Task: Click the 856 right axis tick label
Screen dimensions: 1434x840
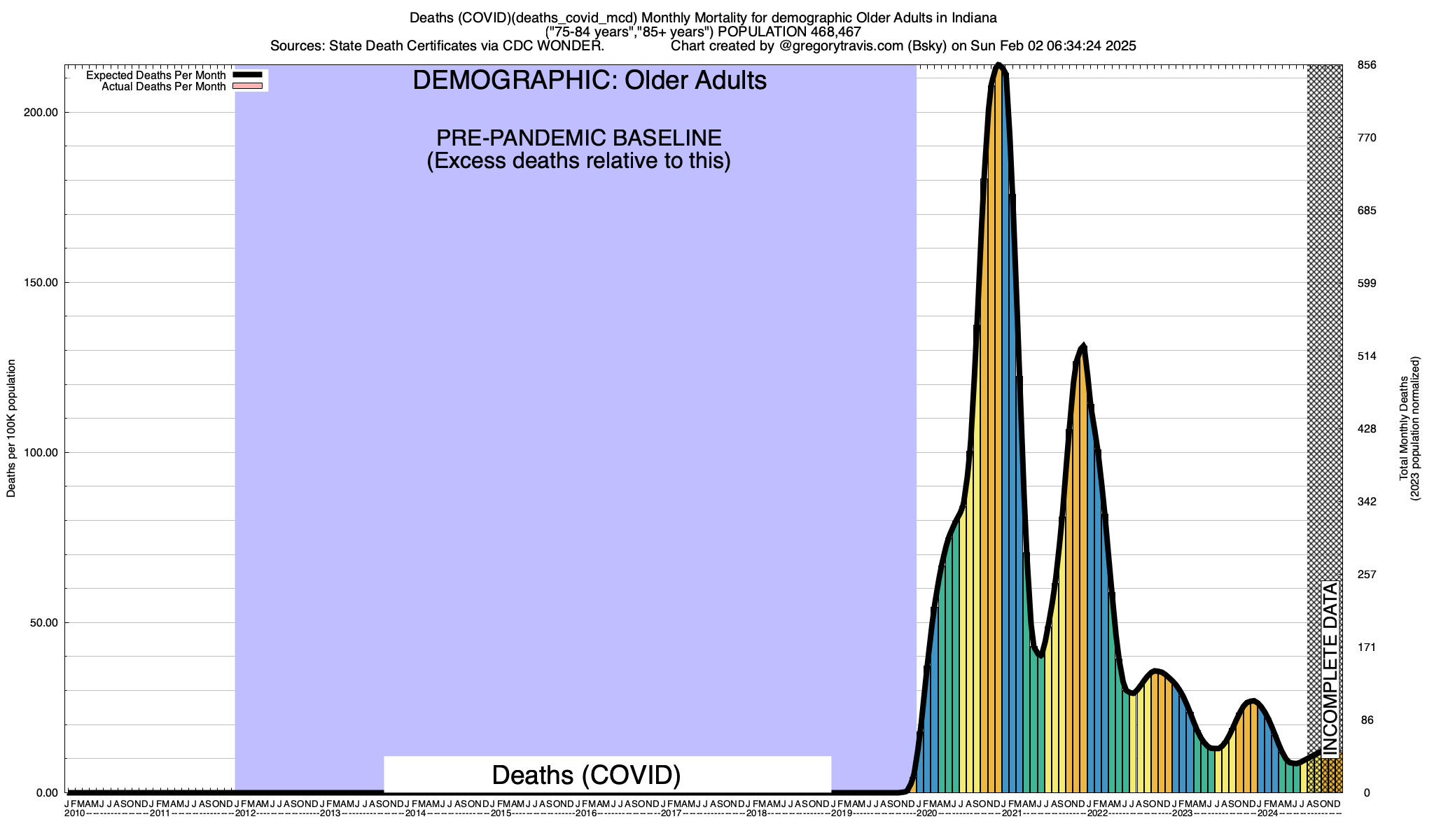Action: [1367, 65]
